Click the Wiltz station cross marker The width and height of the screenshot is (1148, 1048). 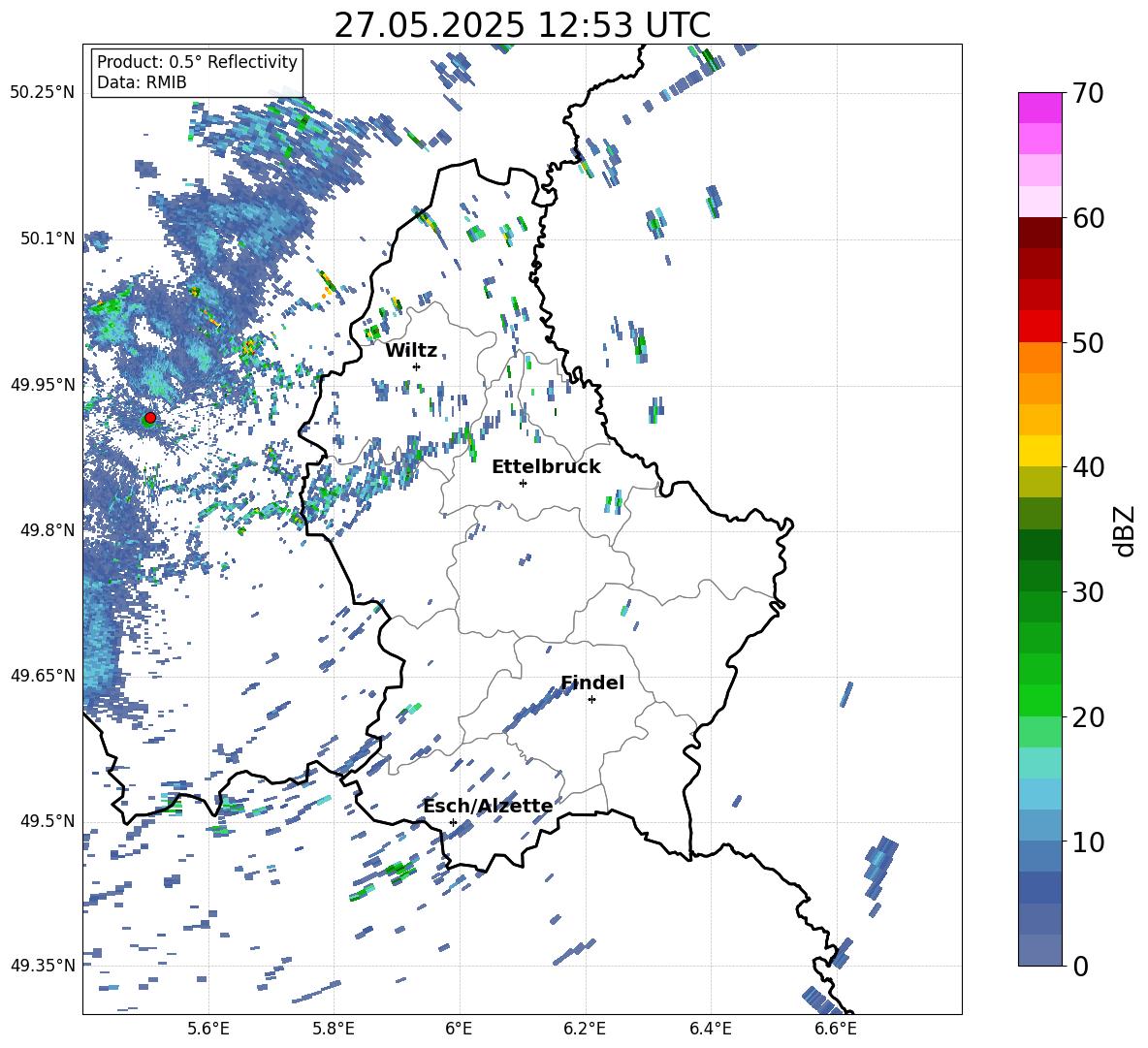tap(417, 366)
